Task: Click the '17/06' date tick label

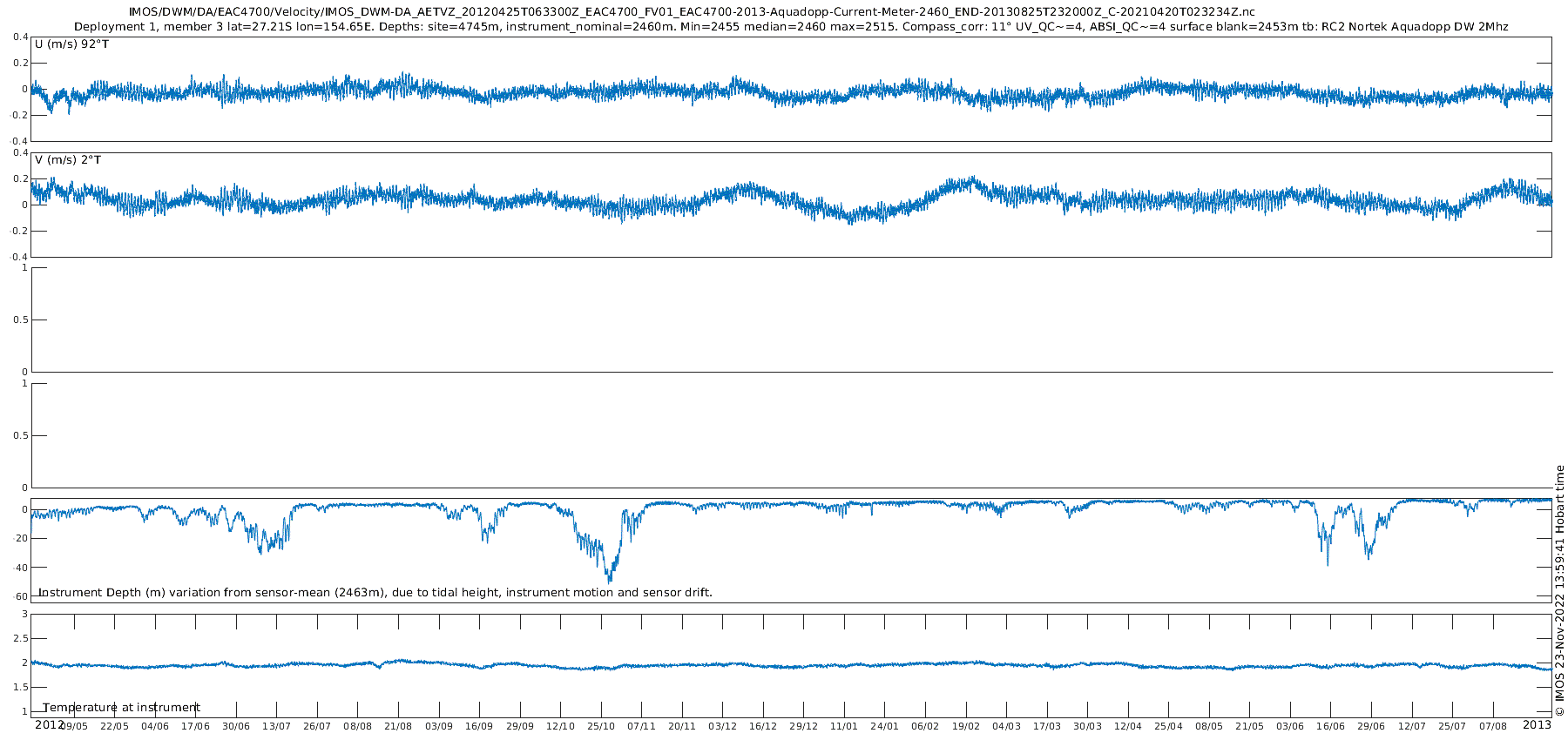Action: pos(195,726)
